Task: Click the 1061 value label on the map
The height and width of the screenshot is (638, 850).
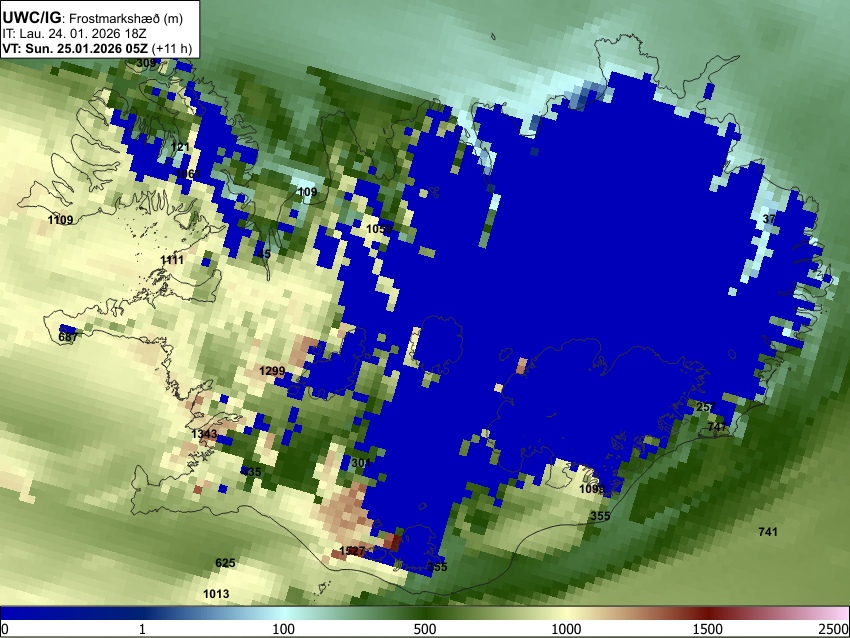Action: 188,174
